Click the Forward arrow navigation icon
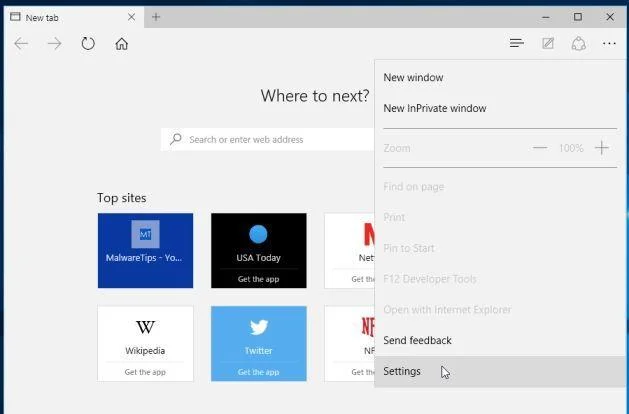Viewport: 629px width, 414px height. click(x=55, y=43)
